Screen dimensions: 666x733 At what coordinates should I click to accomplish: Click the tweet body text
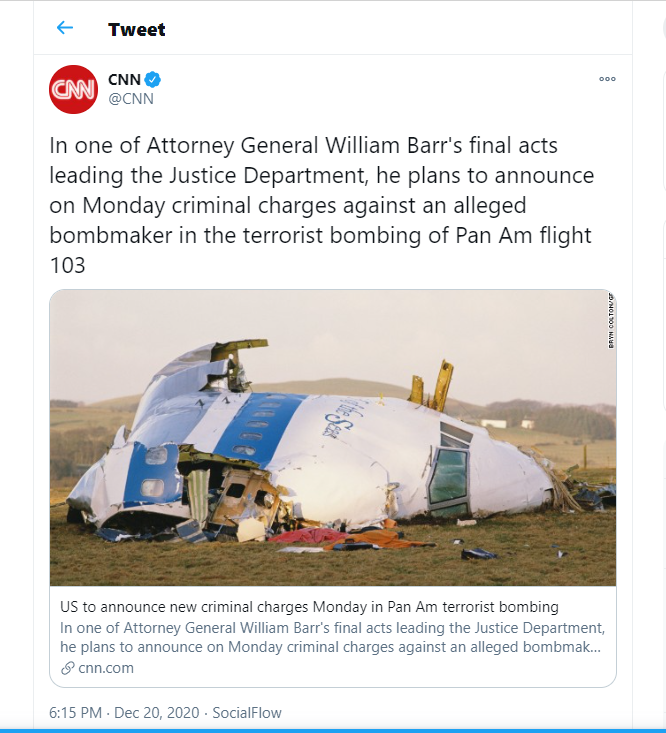click(x=322, y=205)
